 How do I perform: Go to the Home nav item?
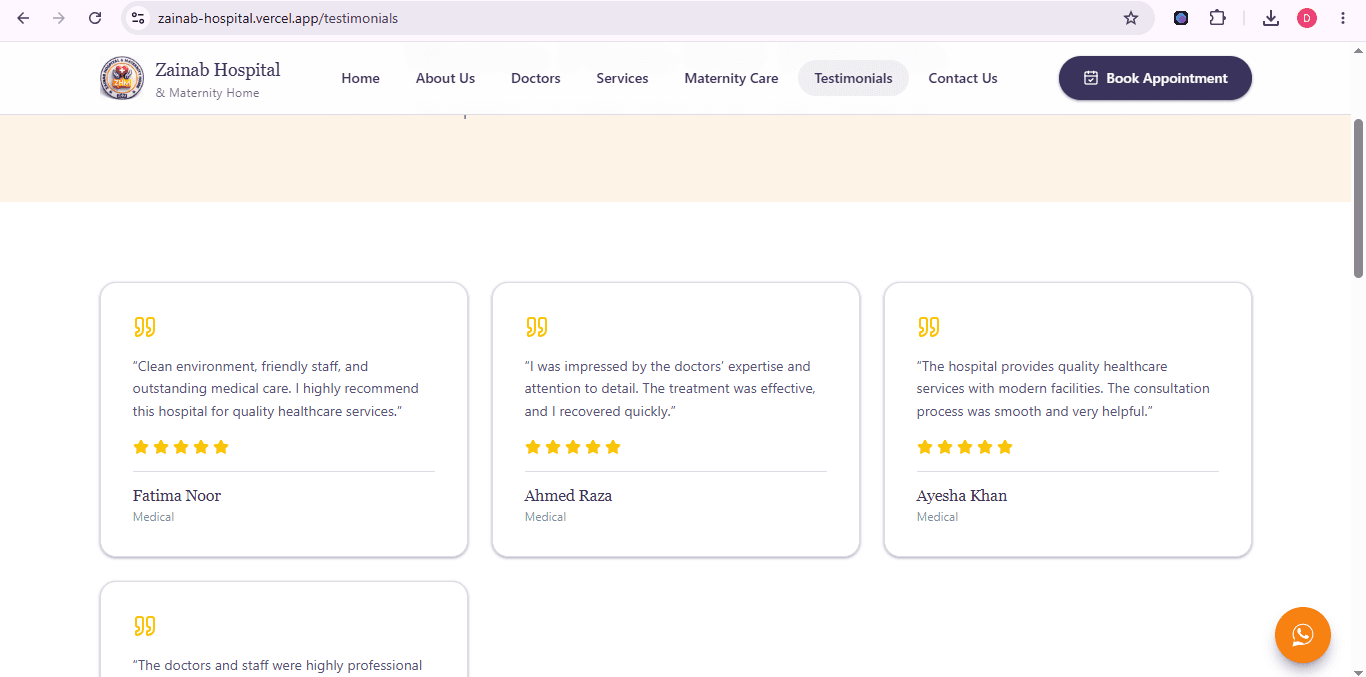[x=360, y=78]
